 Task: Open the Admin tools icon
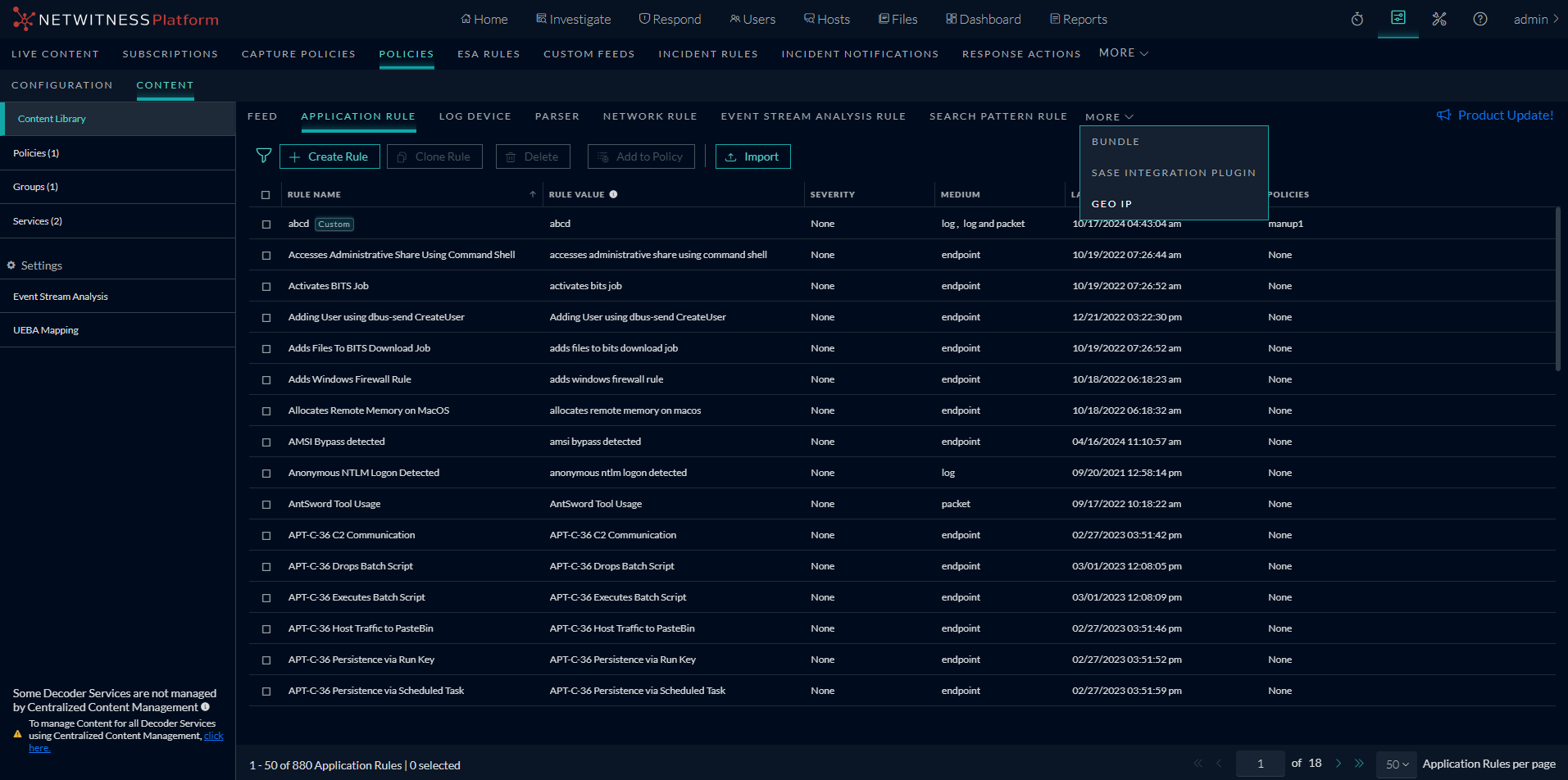coord(1439,19)
